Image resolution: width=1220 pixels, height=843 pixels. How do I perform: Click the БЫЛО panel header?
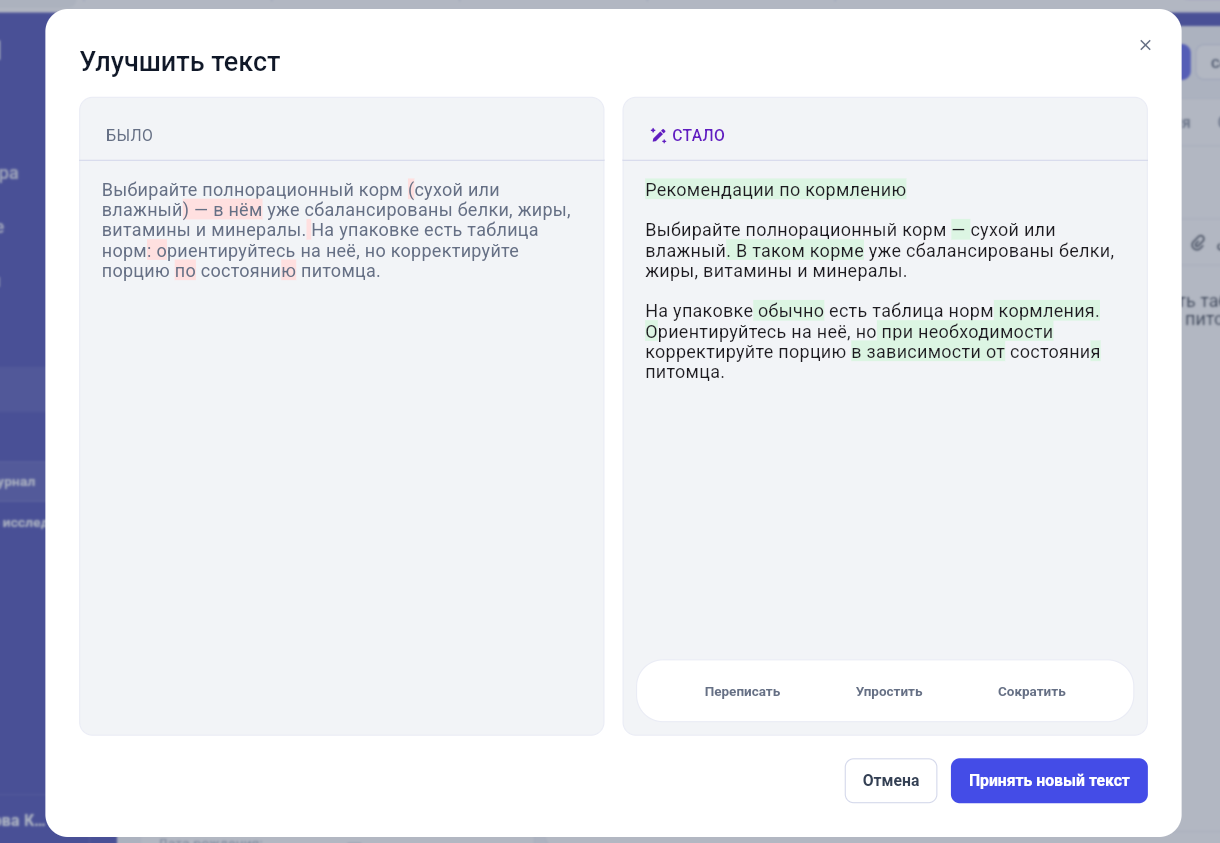[x=129, y=135]
